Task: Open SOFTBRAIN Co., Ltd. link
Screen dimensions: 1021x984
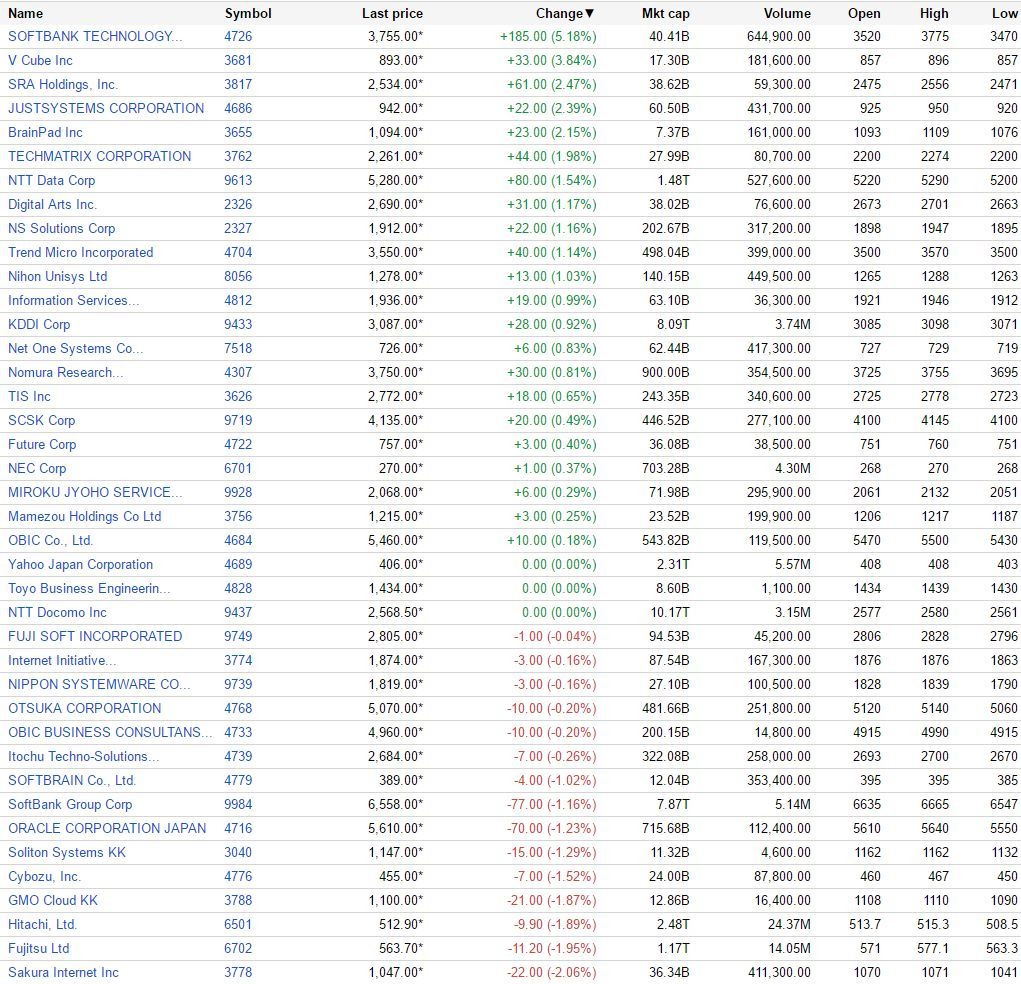Action: (72, 781)
